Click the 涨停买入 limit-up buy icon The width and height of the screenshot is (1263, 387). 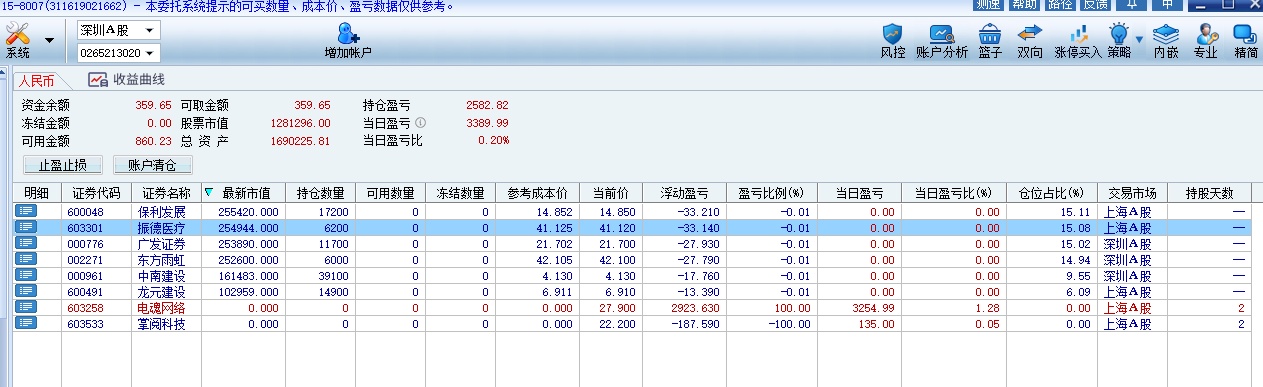point(1078,33)
